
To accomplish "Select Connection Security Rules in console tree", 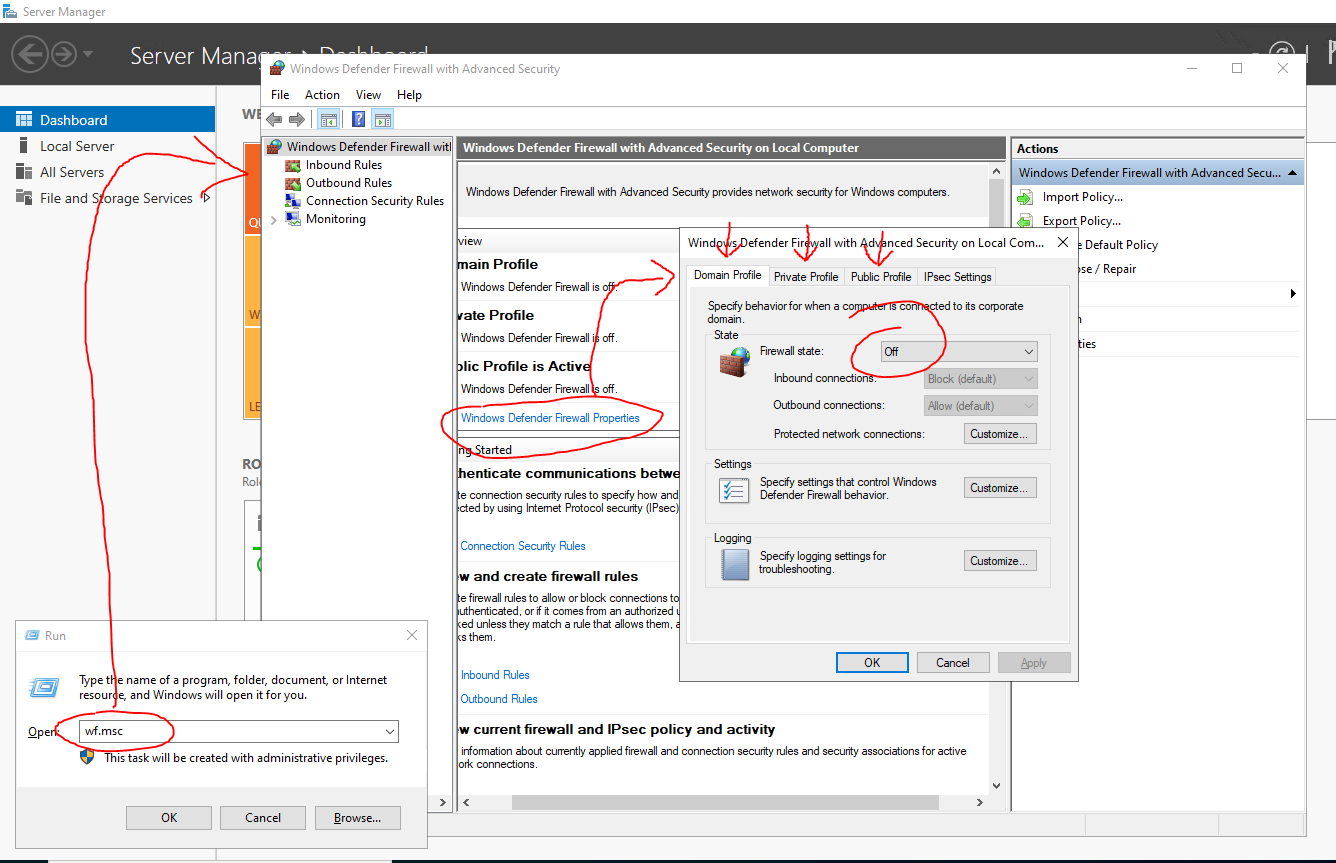I will [x=375, y=201].
